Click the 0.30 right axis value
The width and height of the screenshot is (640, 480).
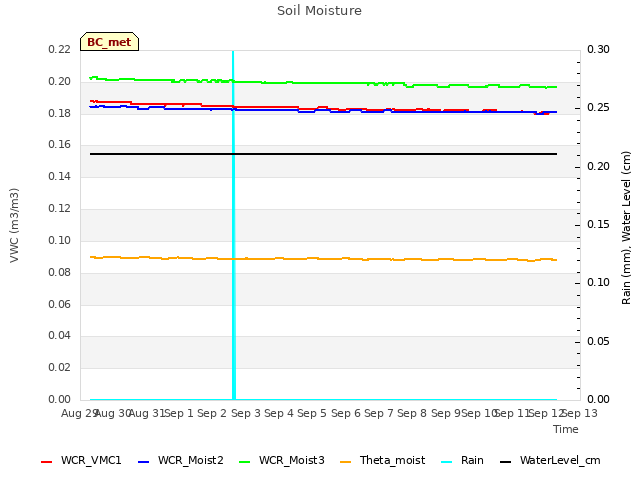tap(598, 49)
